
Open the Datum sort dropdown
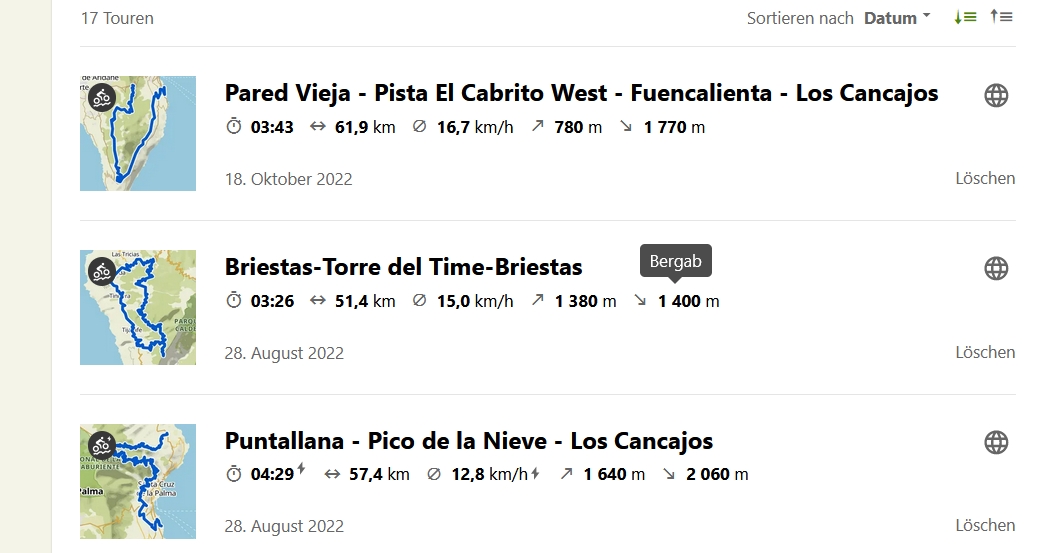(x=897, y=18)
